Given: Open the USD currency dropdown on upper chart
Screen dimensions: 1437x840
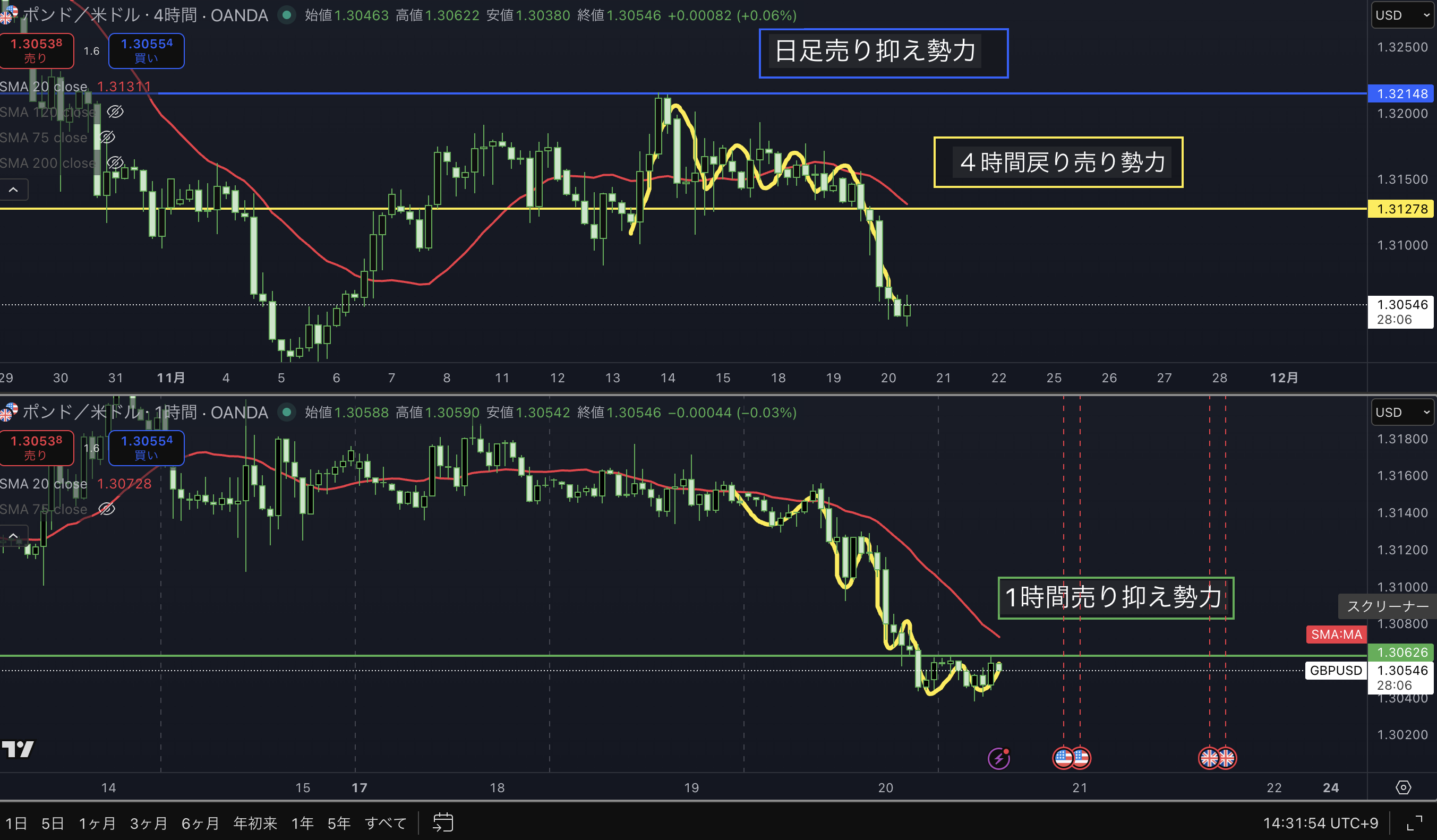Looking at the screenshot, I should point(1402,15).
